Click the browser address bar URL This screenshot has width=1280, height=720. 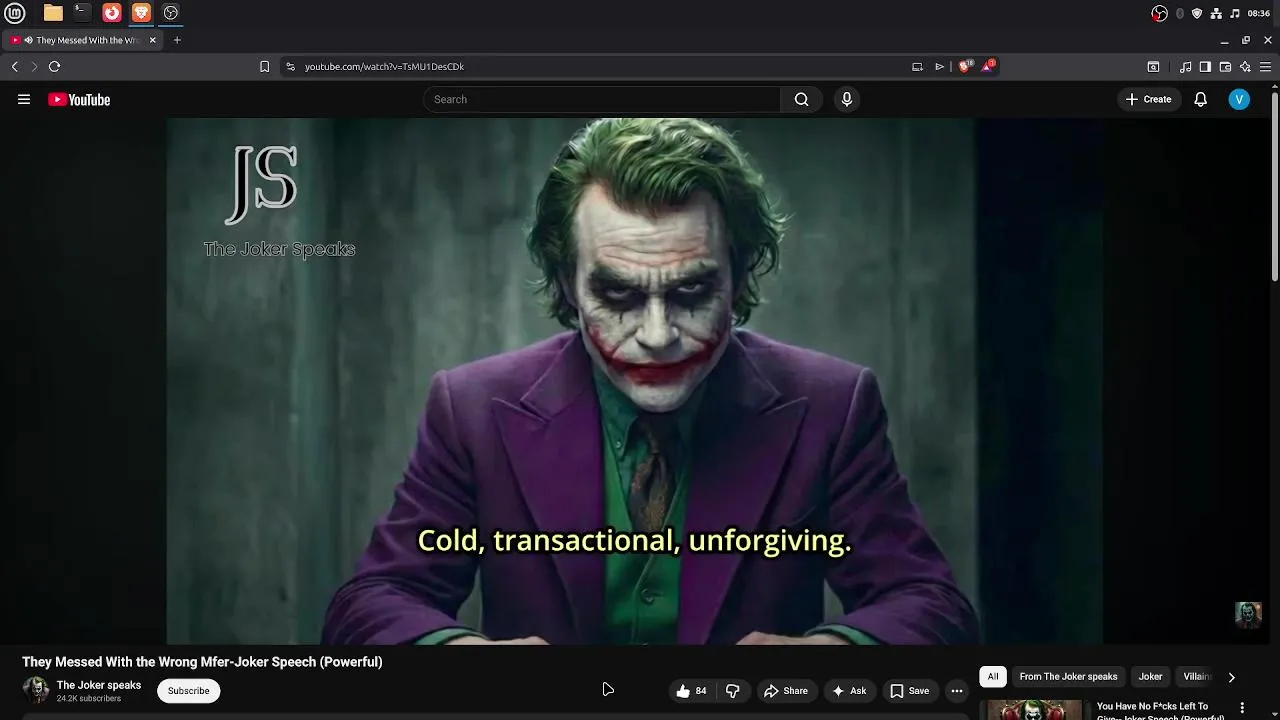384,66
